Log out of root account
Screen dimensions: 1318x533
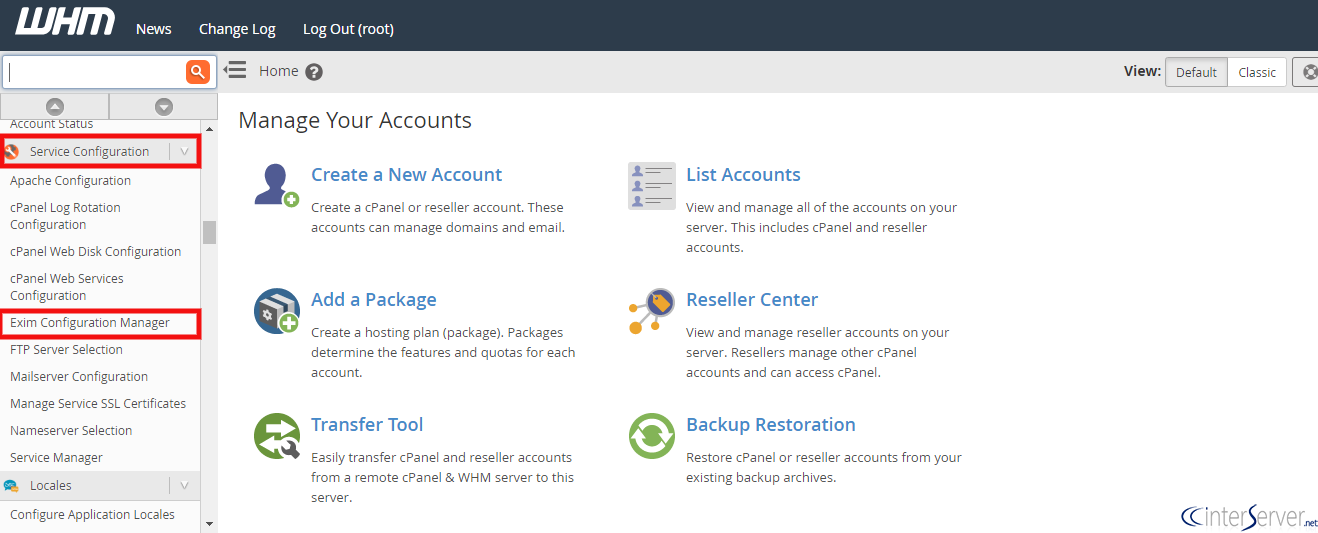(348, 29)
